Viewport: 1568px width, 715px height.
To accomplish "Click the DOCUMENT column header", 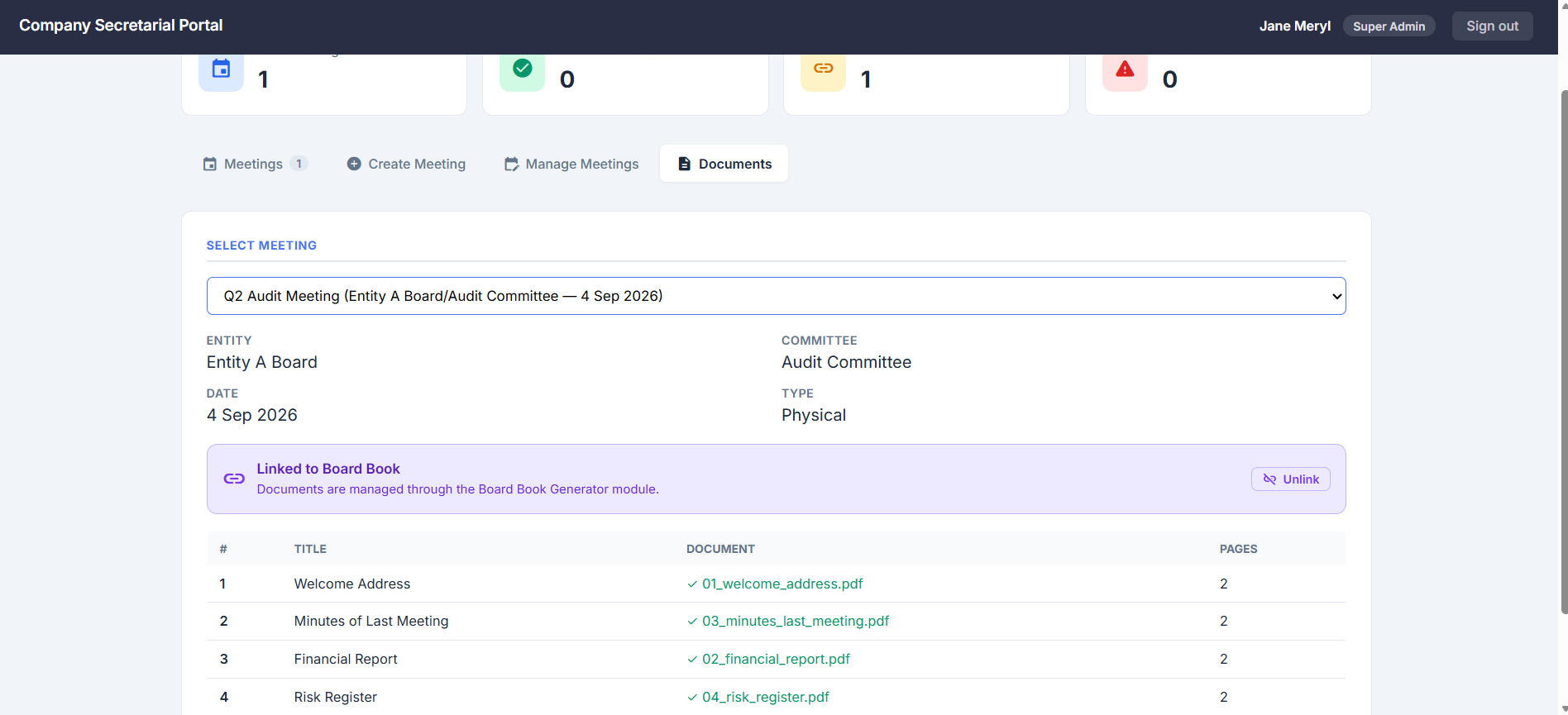I will pyautogui.click(x=720, y=549).
